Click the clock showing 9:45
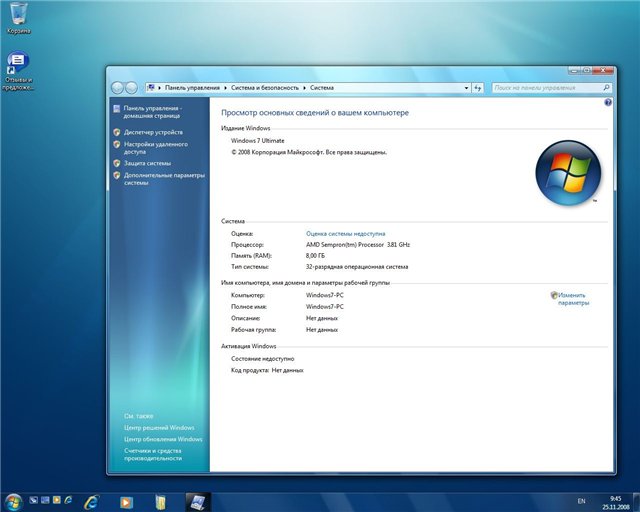 [616, 499]
